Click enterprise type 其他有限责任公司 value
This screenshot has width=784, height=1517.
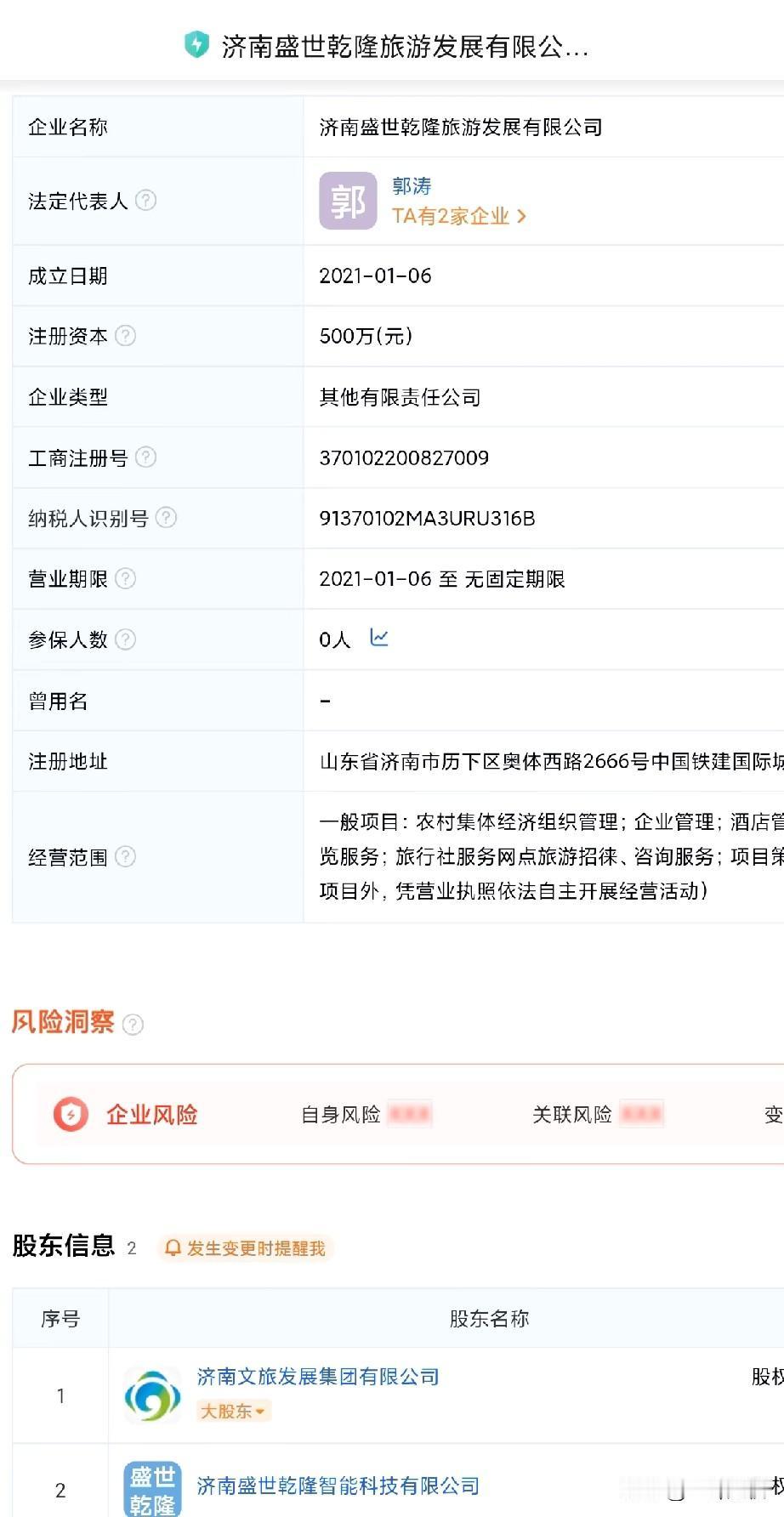400,397
